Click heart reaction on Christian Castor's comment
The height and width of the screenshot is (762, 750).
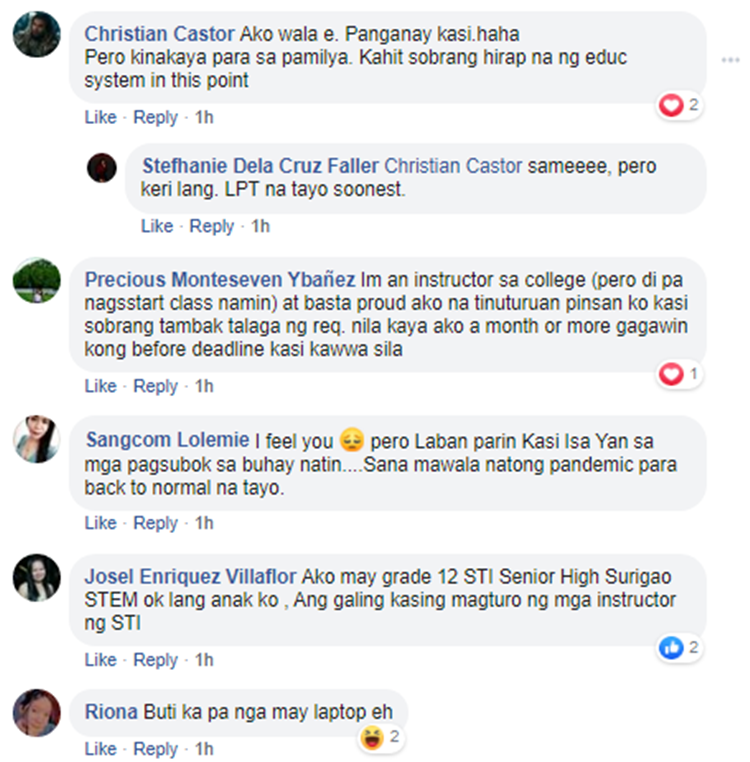click(x=671, y=105)
